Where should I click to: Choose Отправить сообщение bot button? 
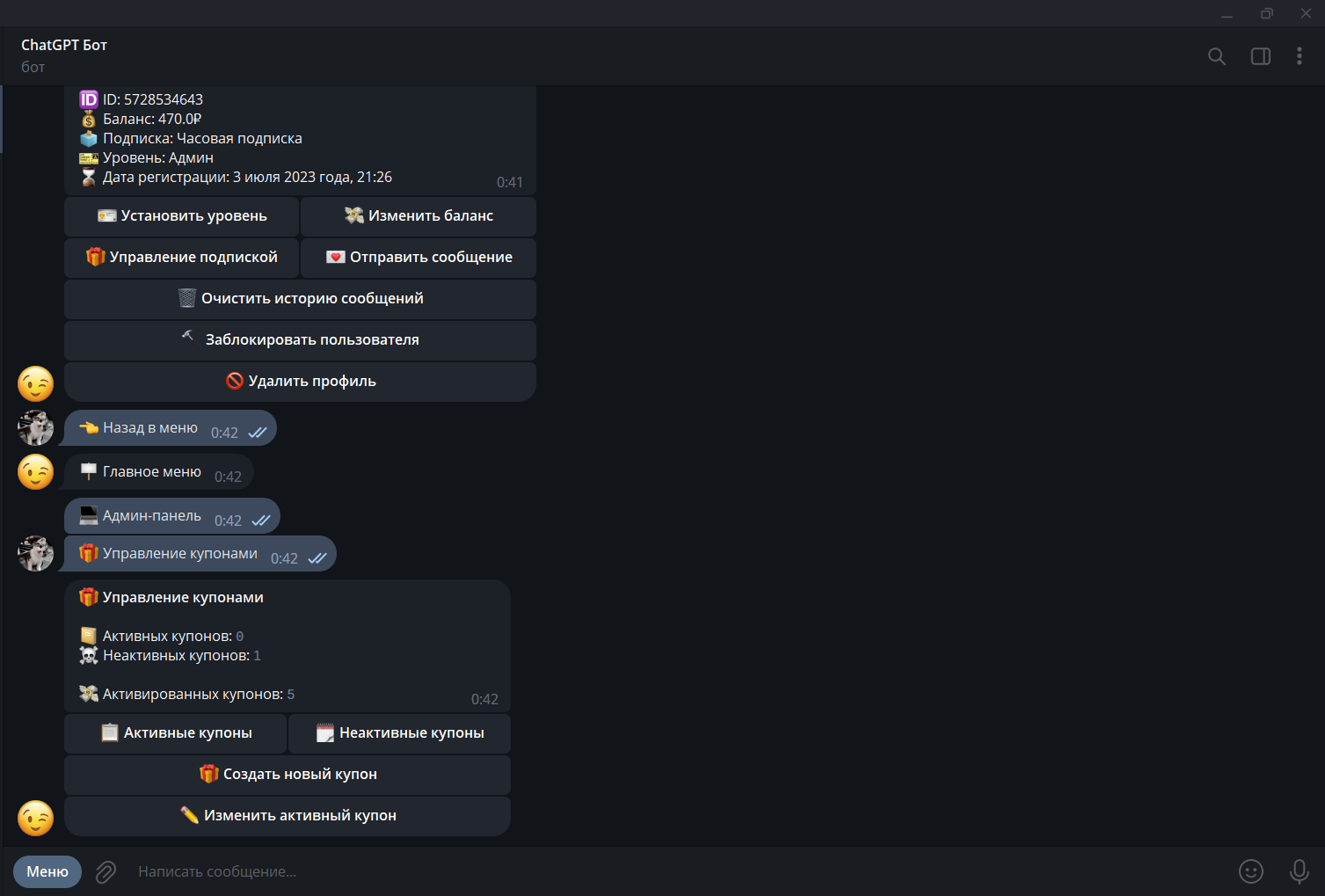(x=419, y=257)
